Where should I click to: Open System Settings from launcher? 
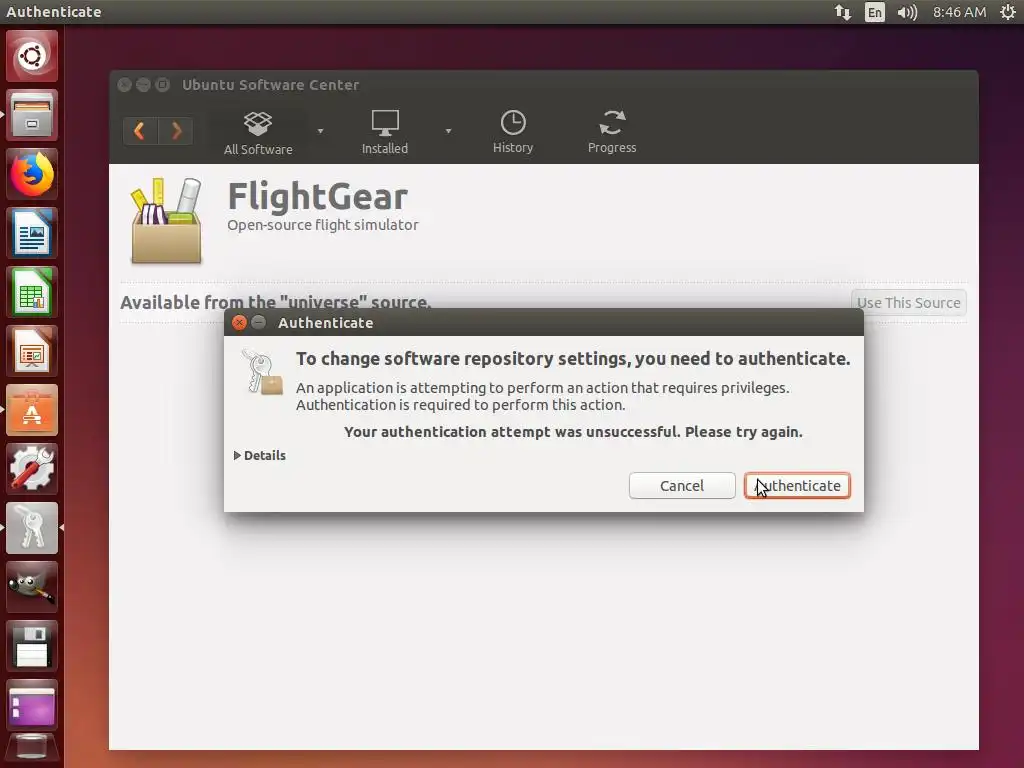(32, 469)
